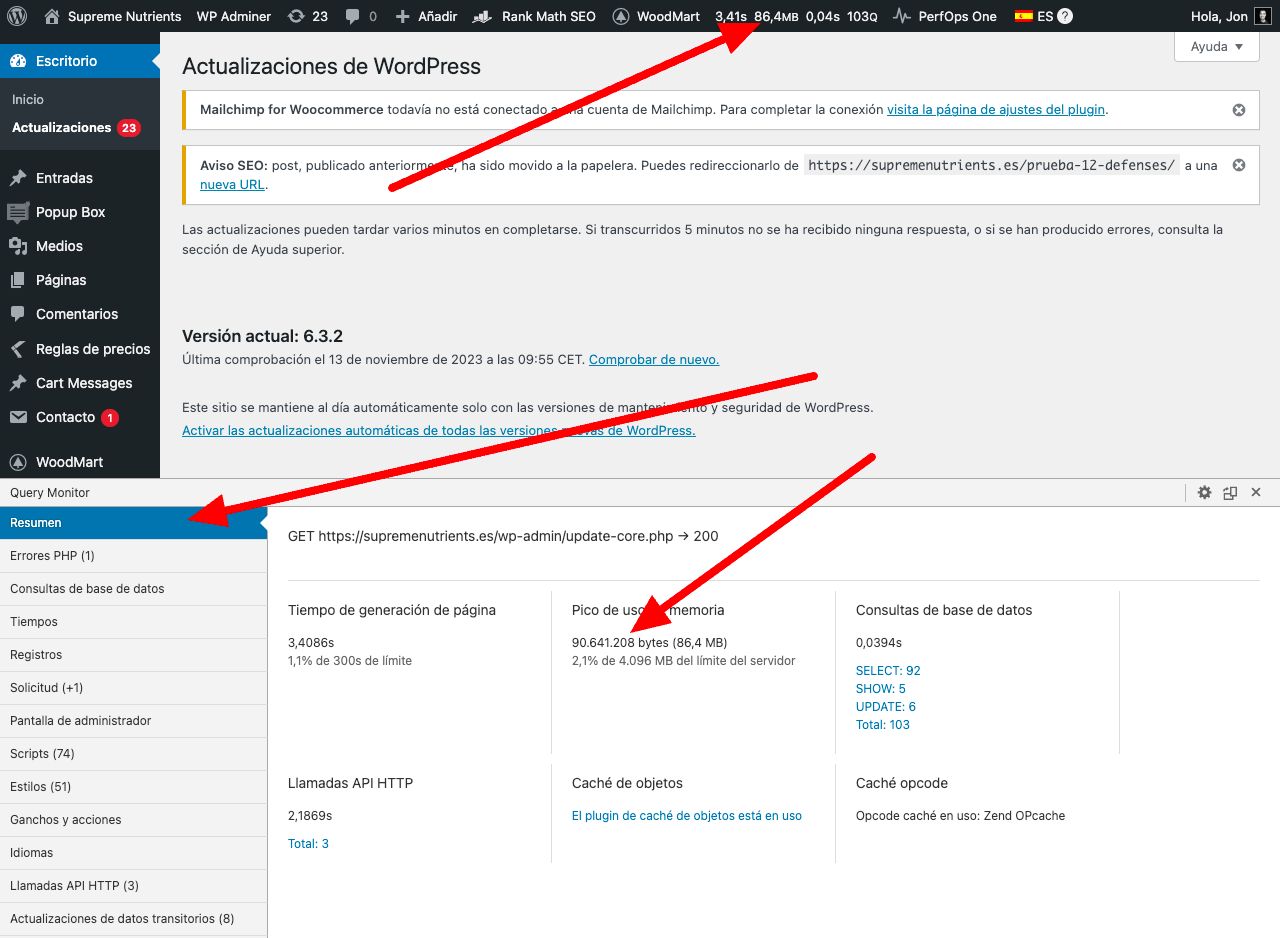The width and height of the screenshot is (1280, 938).
Task: Open Cart Messages menu
Action: (x=80, y=383)
